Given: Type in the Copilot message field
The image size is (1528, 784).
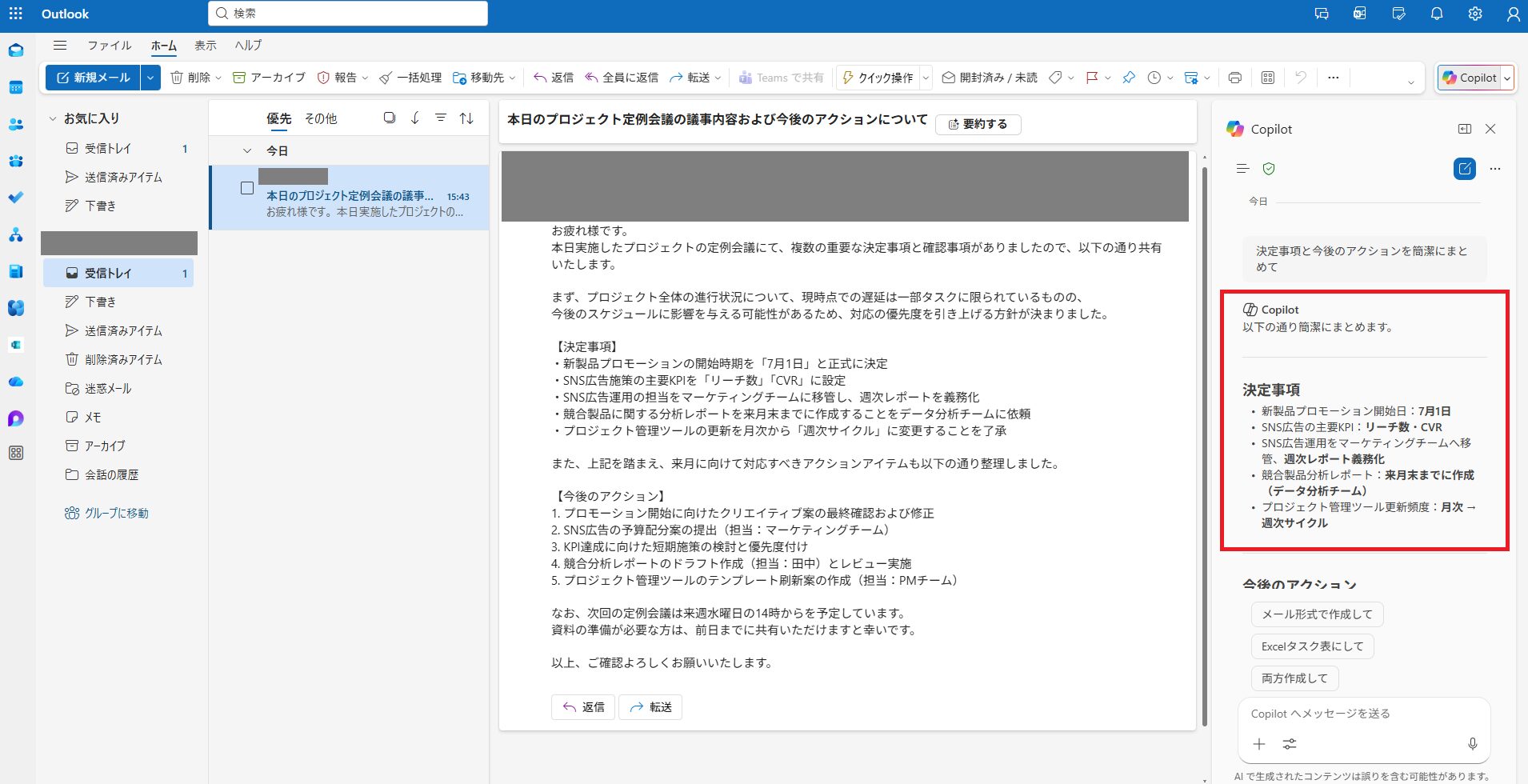Looking at the screenshot, I should [x=1360, y=714].
